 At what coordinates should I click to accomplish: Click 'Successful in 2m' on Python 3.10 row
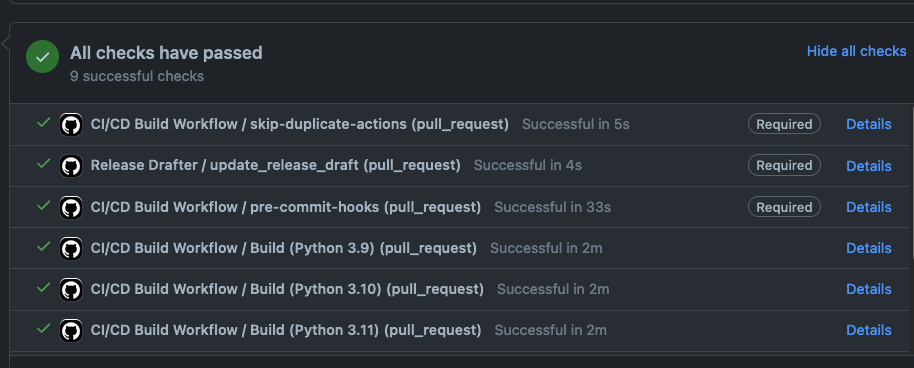pos(553,289)
